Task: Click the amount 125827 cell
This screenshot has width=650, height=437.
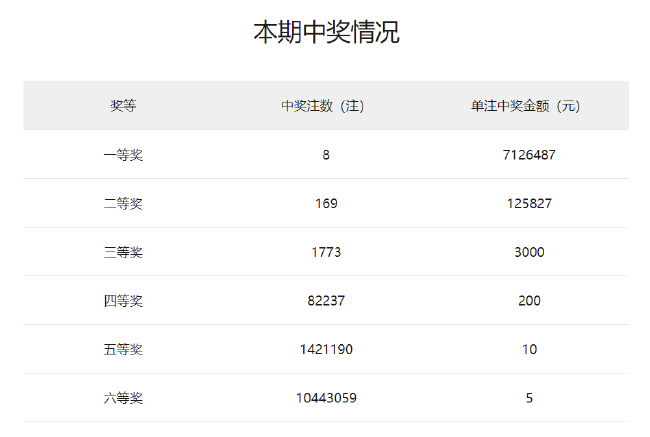Action: click(x=528, y=204)
